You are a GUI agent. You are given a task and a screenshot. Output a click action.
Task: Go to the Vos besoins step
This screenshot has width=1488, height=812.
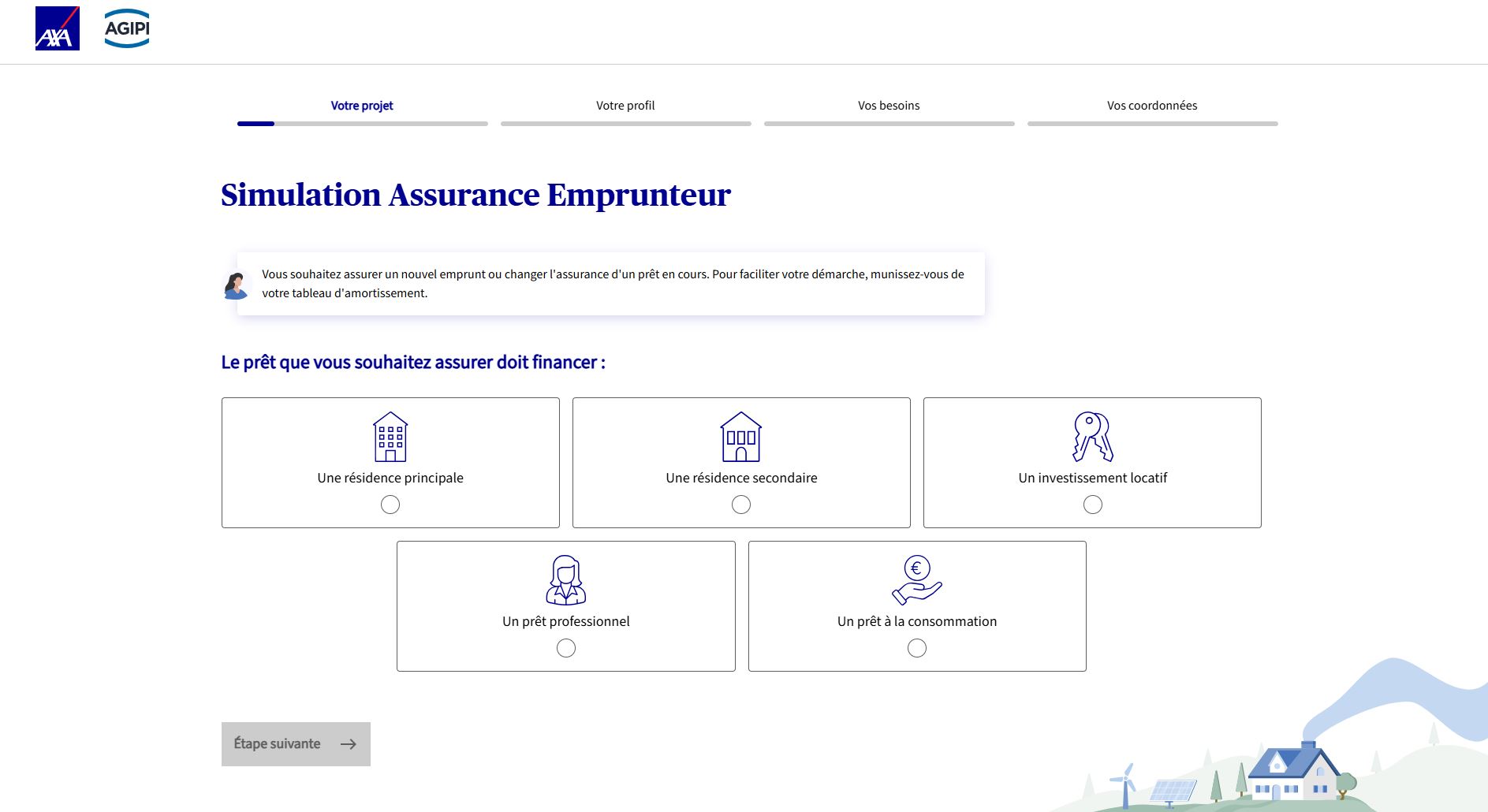[889, 106]
